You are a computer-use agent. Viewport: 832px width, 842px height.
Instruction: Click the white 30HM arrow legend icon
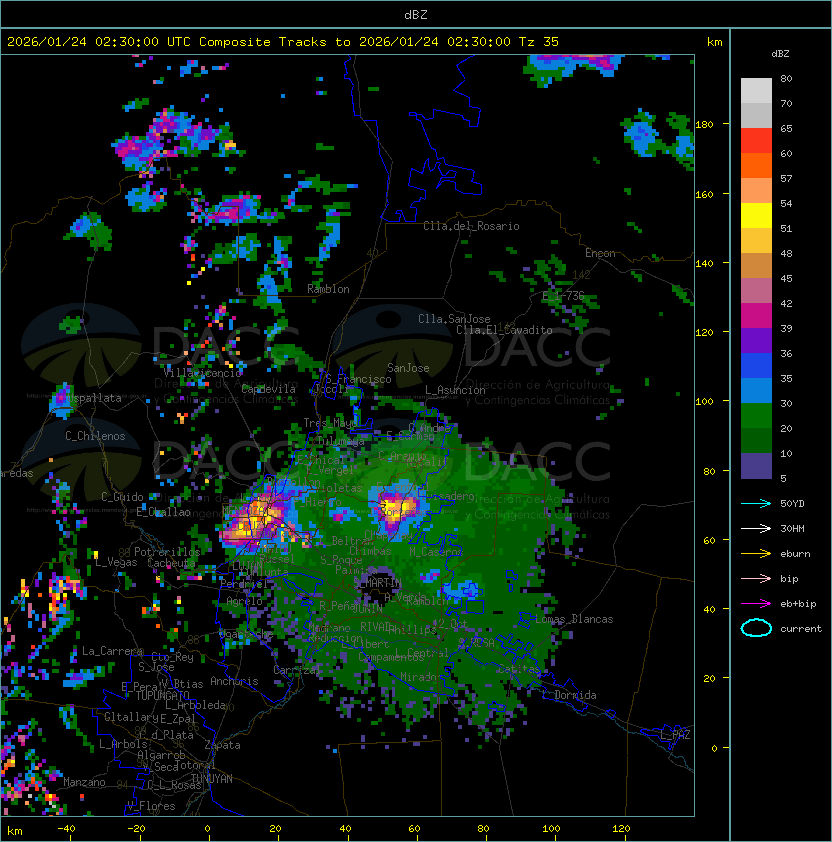[x=756, y=528]
